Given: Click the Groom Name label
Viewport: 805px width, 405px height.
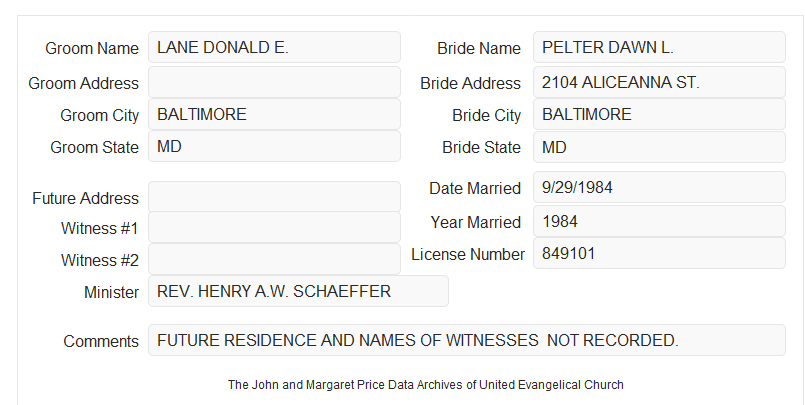Looking at the screenshot, I should pos(92,48).
